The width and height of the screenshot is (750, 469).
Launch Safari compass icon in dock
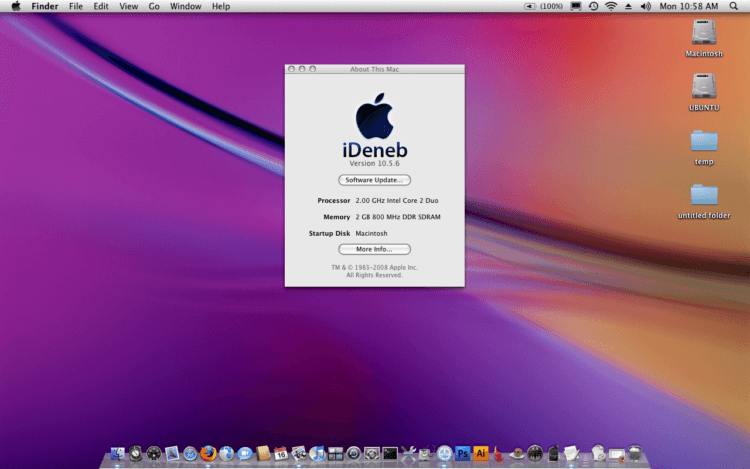click(x=190, y=453)
